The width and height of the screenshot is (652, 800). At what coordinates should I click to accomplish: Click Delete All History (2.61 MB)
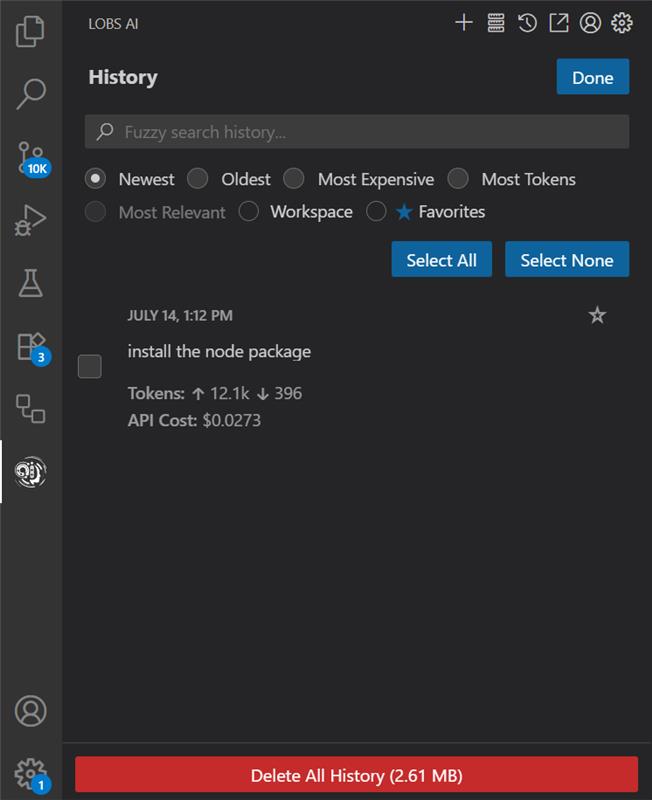click(x=357, y=774)
